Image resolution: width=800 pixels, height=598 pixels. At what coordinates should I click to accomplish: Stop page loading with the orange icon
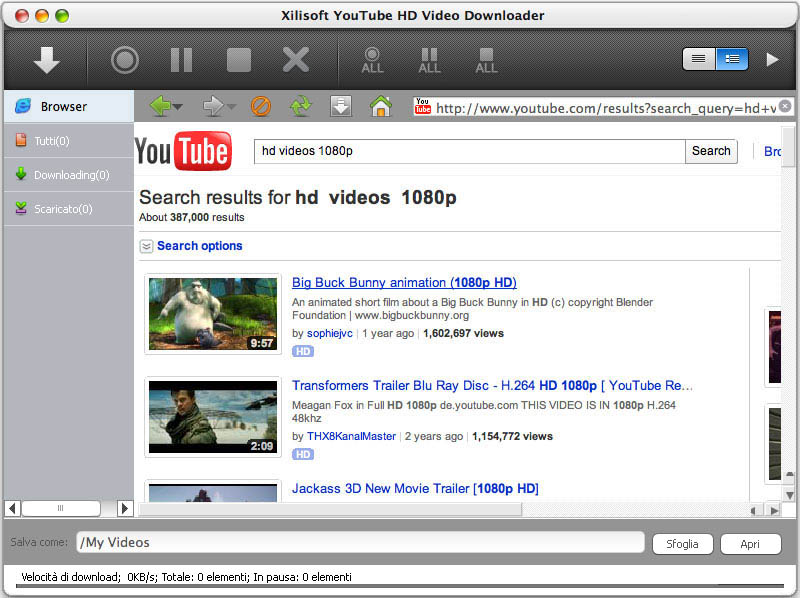tap(261, 107)
